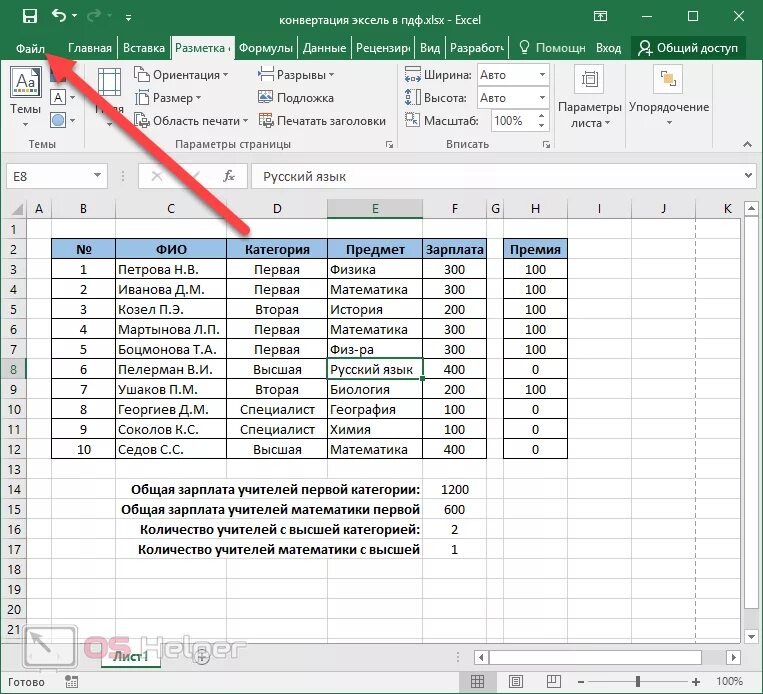Undo the last action
Image resolution: width=763 pixels, height=694 pixels.
pos(59,17)
